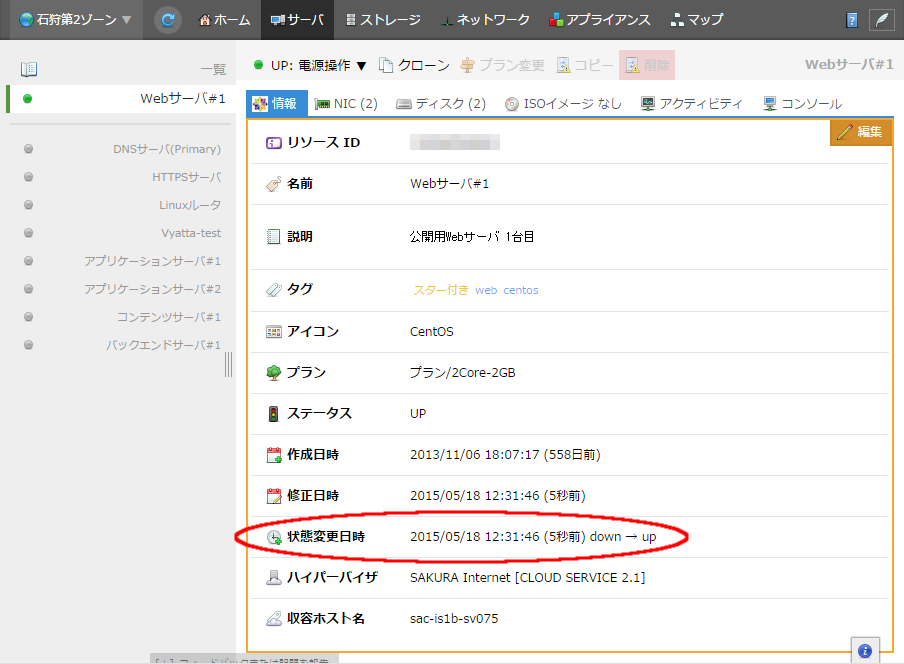904x664 pixels.
Task: Click the book icon above the server list
Action: click(29, 69)
